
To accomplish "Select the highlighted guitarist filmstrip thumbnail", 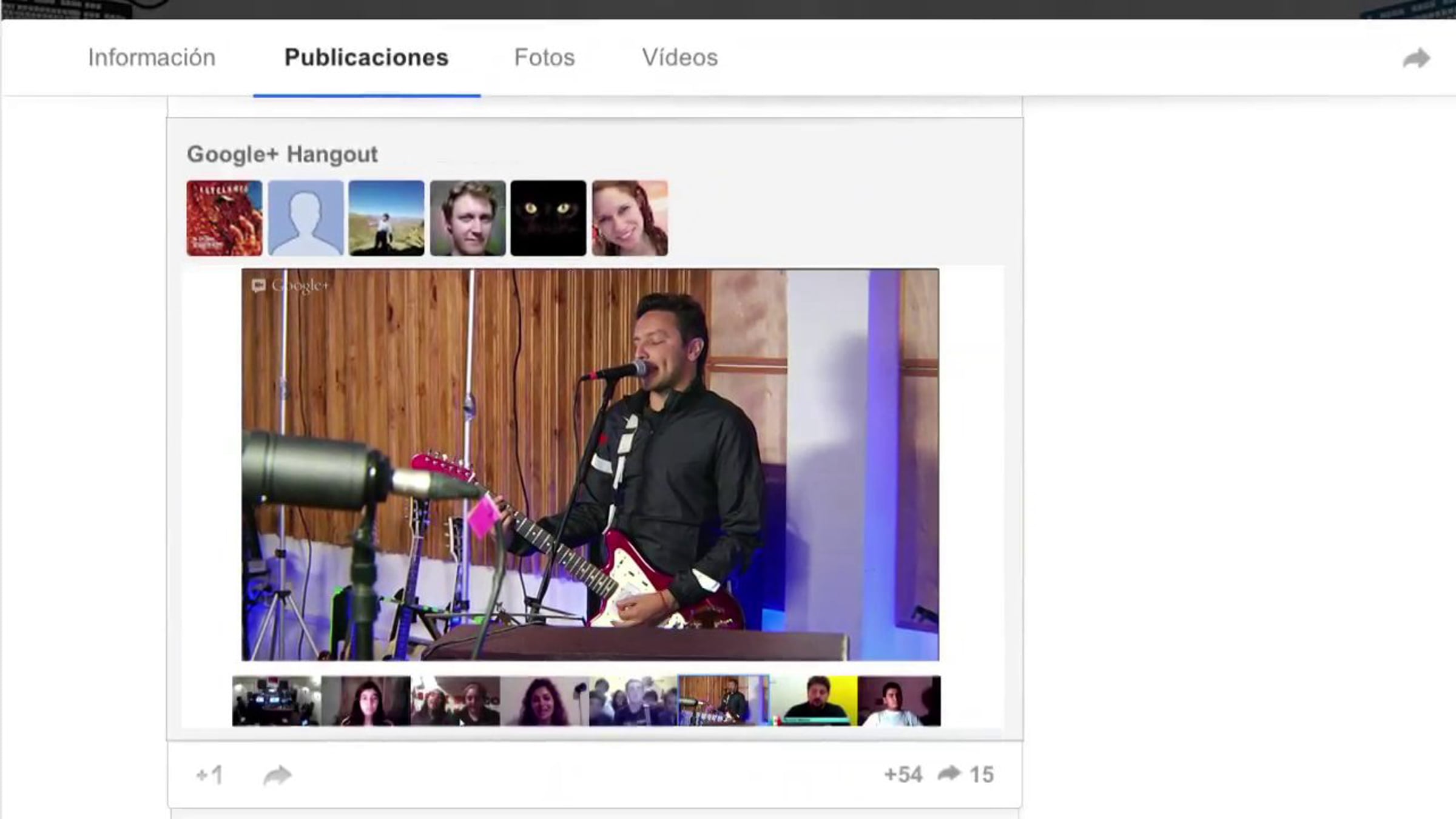I will tap(723, 701).
